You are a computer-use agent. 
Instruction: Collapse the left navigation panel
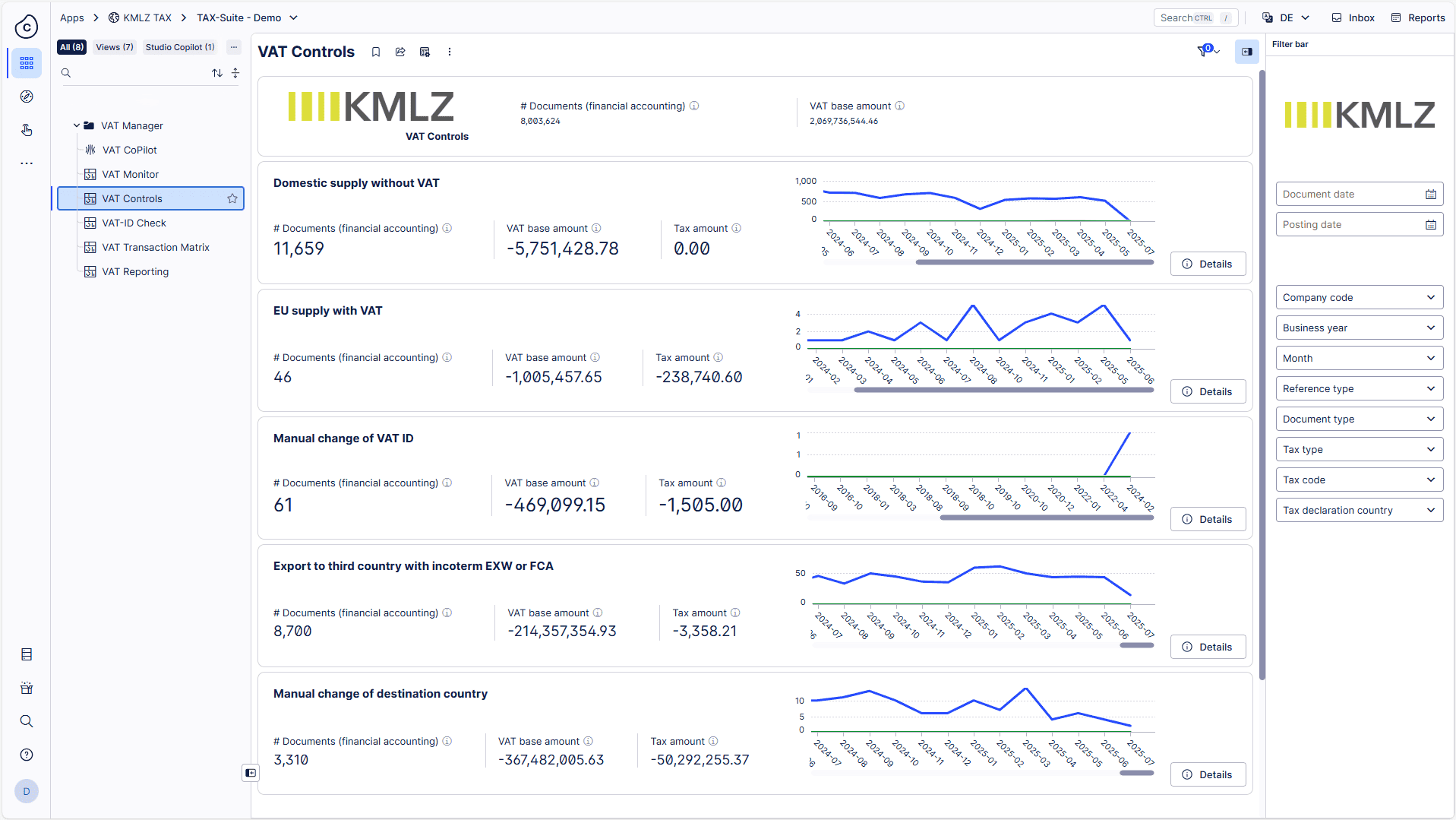click(x=250, y=773)
